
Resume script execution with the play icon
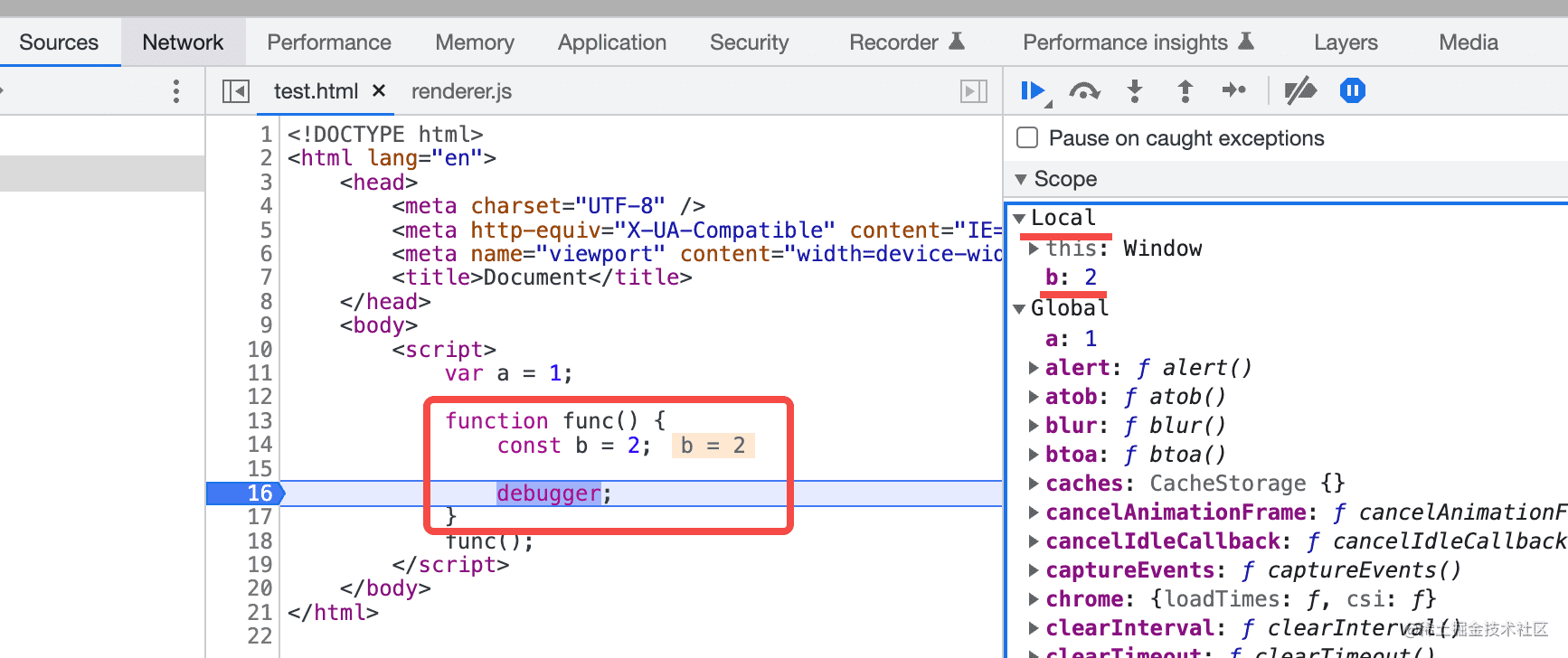(1034, 91)
